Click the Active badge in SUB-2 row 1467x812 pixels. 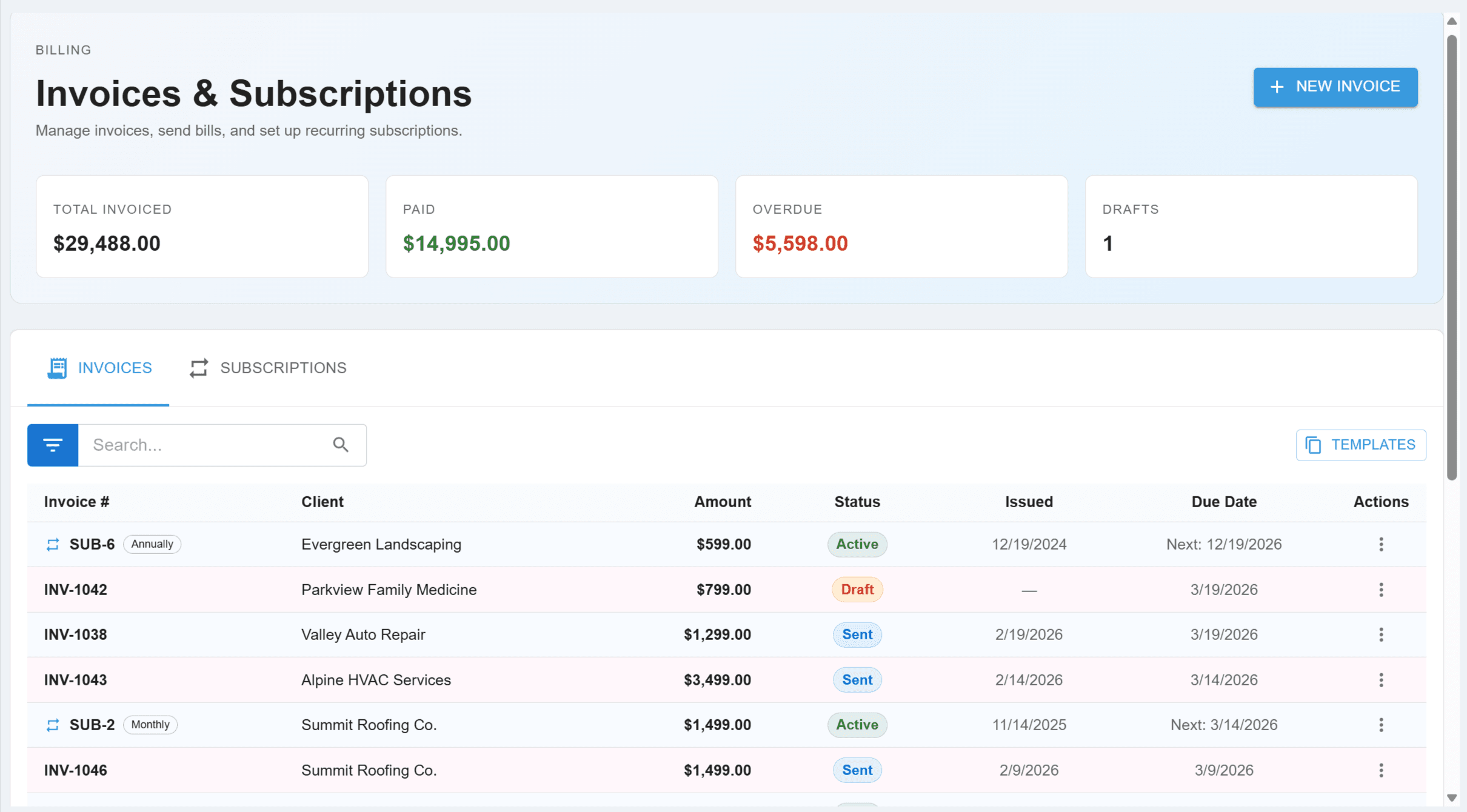coord(857,725)
